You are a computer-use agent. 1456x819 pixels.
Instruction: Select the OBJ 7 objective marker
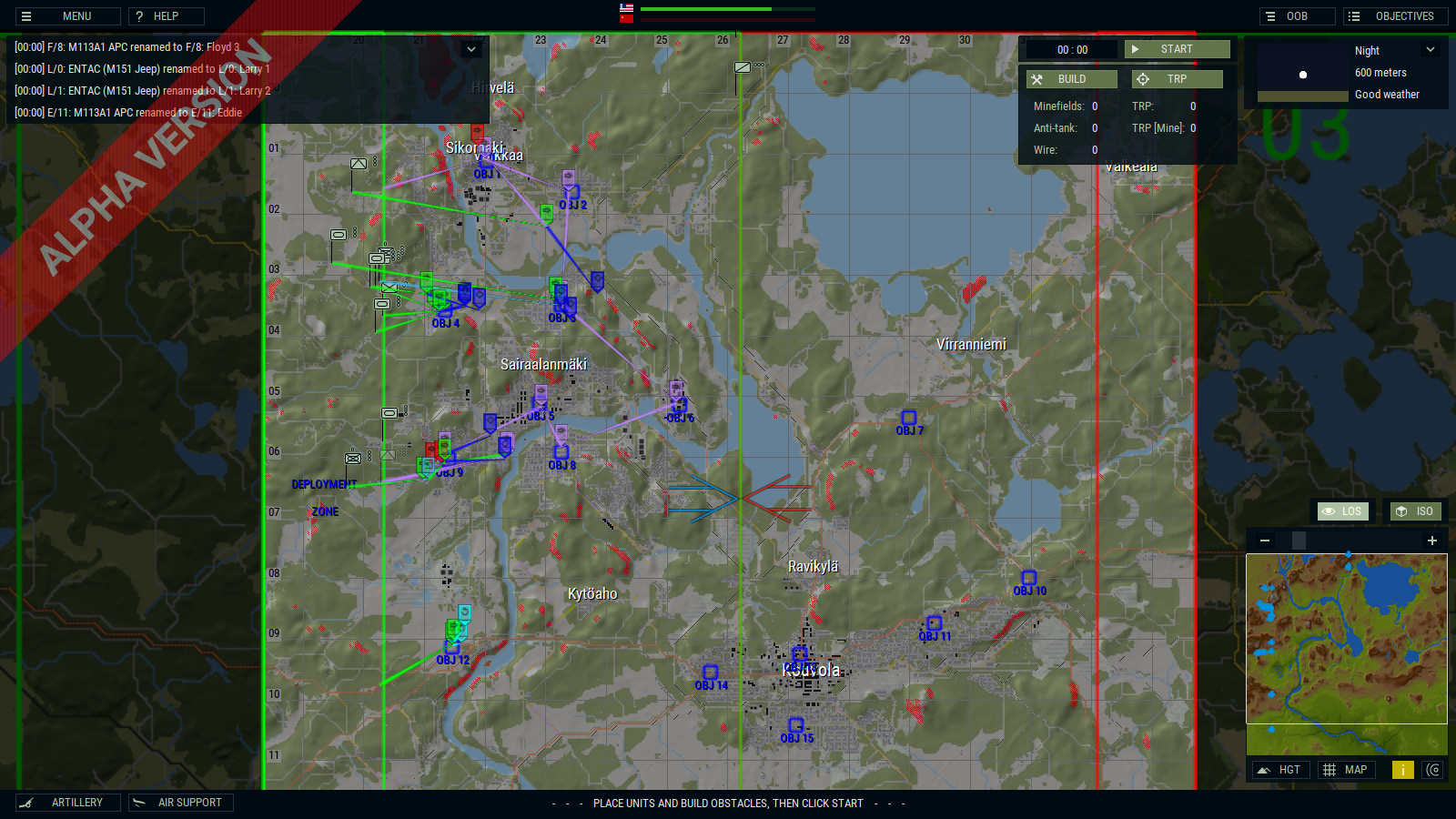(x=908, y=418)
